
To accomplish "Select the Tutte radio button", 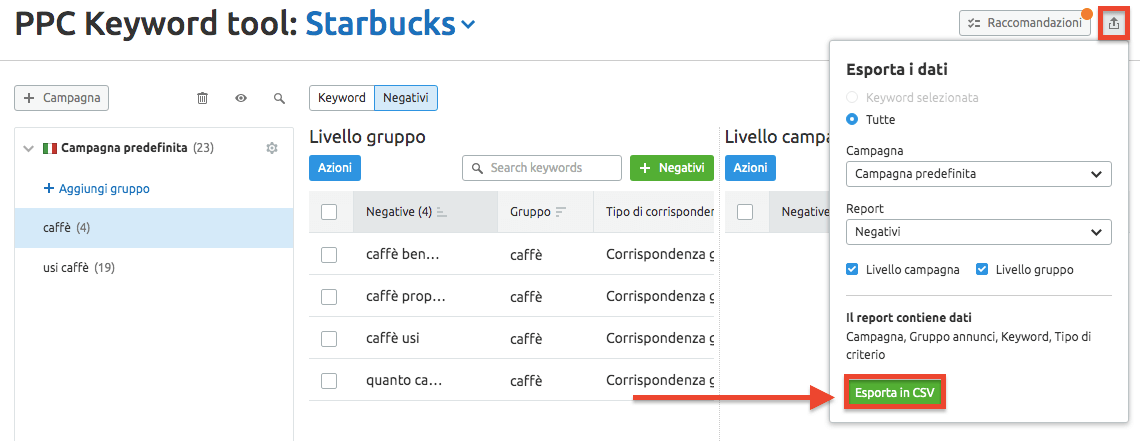I will 852,119.
